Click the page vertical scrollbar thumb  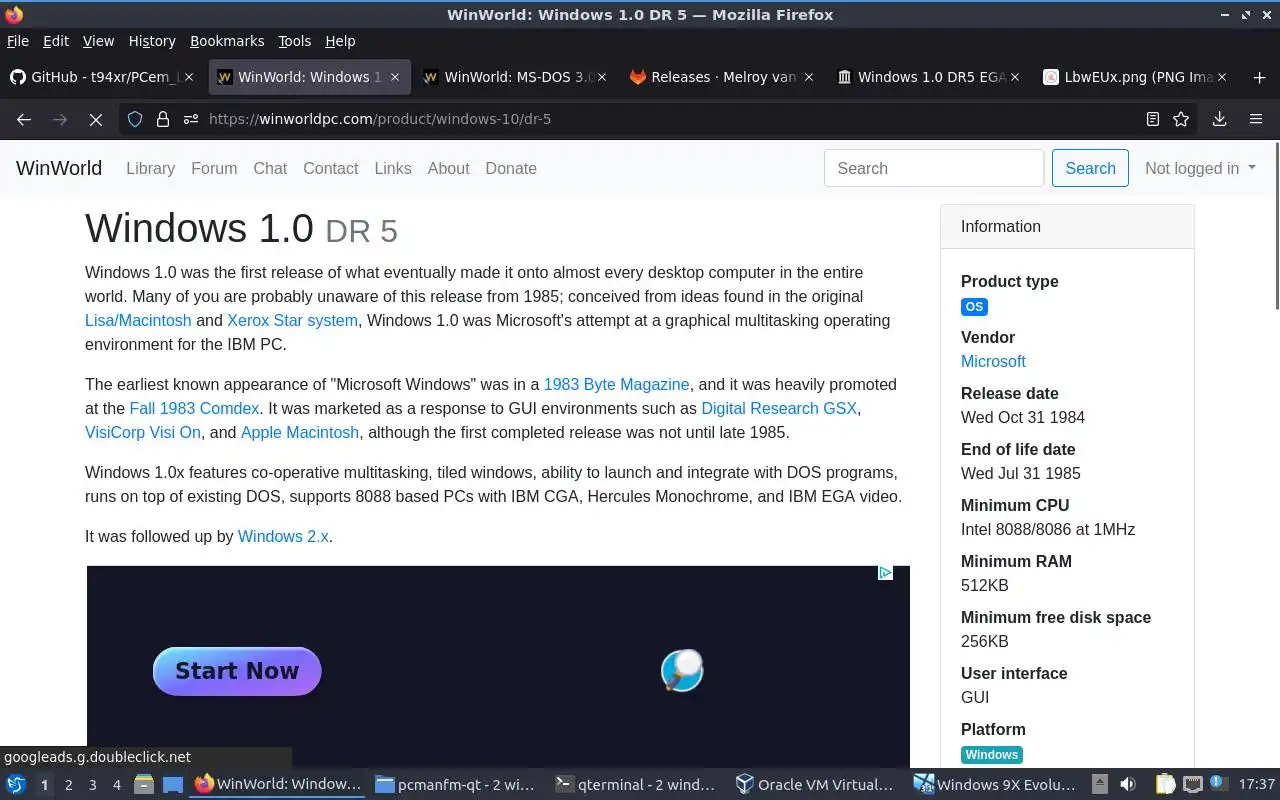click(1275, 225)
